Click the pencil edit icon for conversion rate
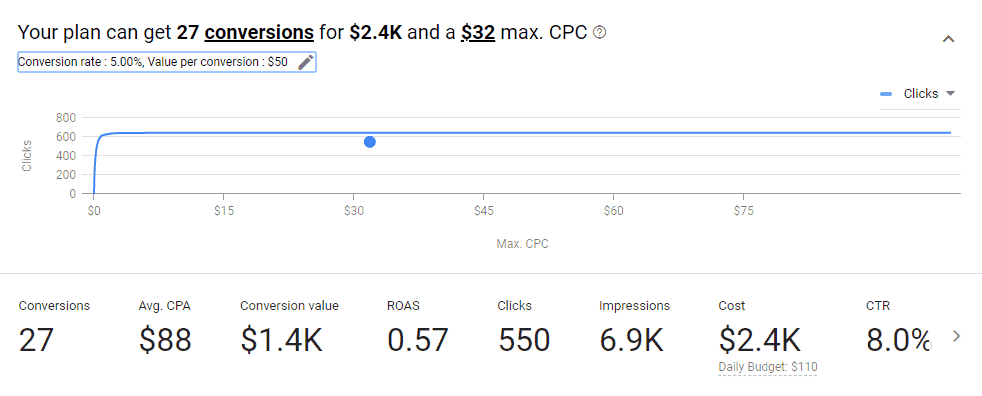The height and width of the screenshot is (396, 982). (306, 62)
